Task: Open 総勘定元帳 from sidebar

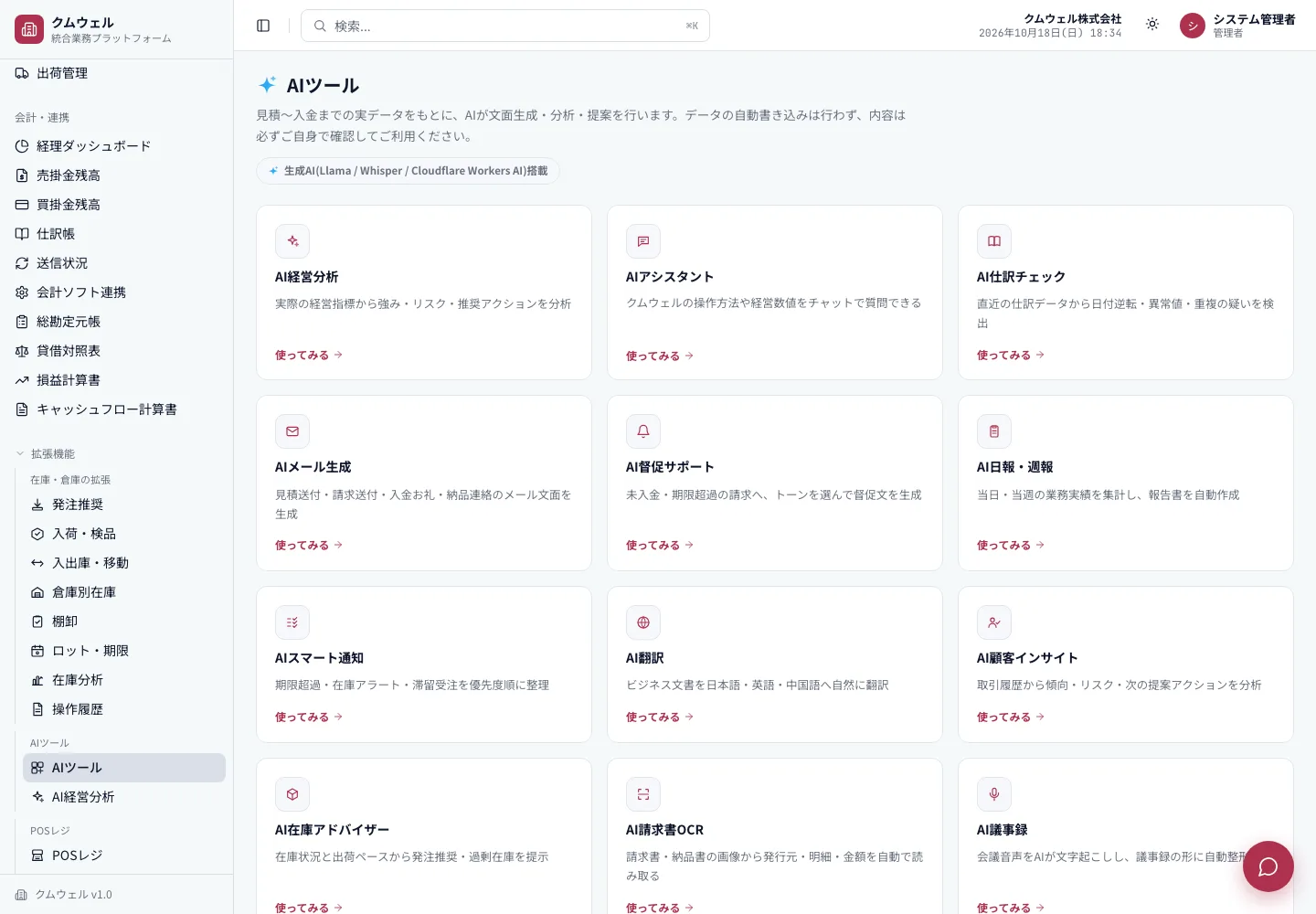Action: (x=116, y=322)
